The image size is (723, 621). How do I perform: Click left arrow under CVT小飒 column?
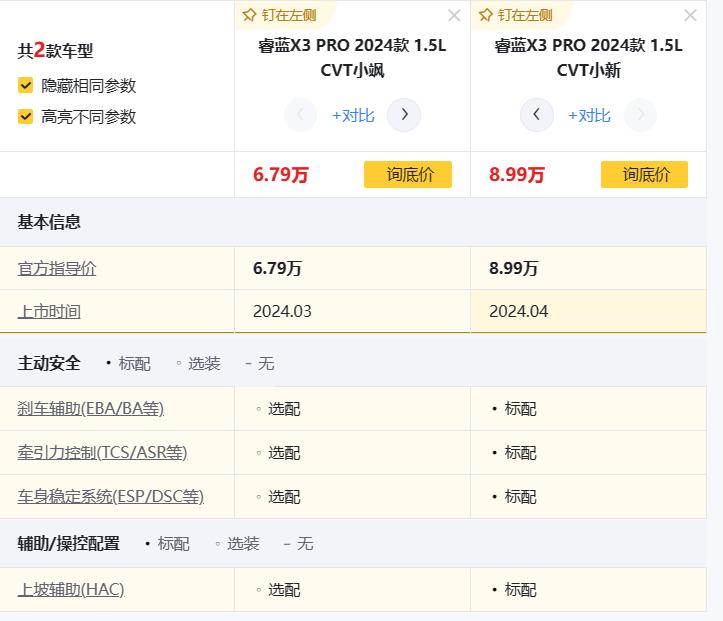(301, 114)
